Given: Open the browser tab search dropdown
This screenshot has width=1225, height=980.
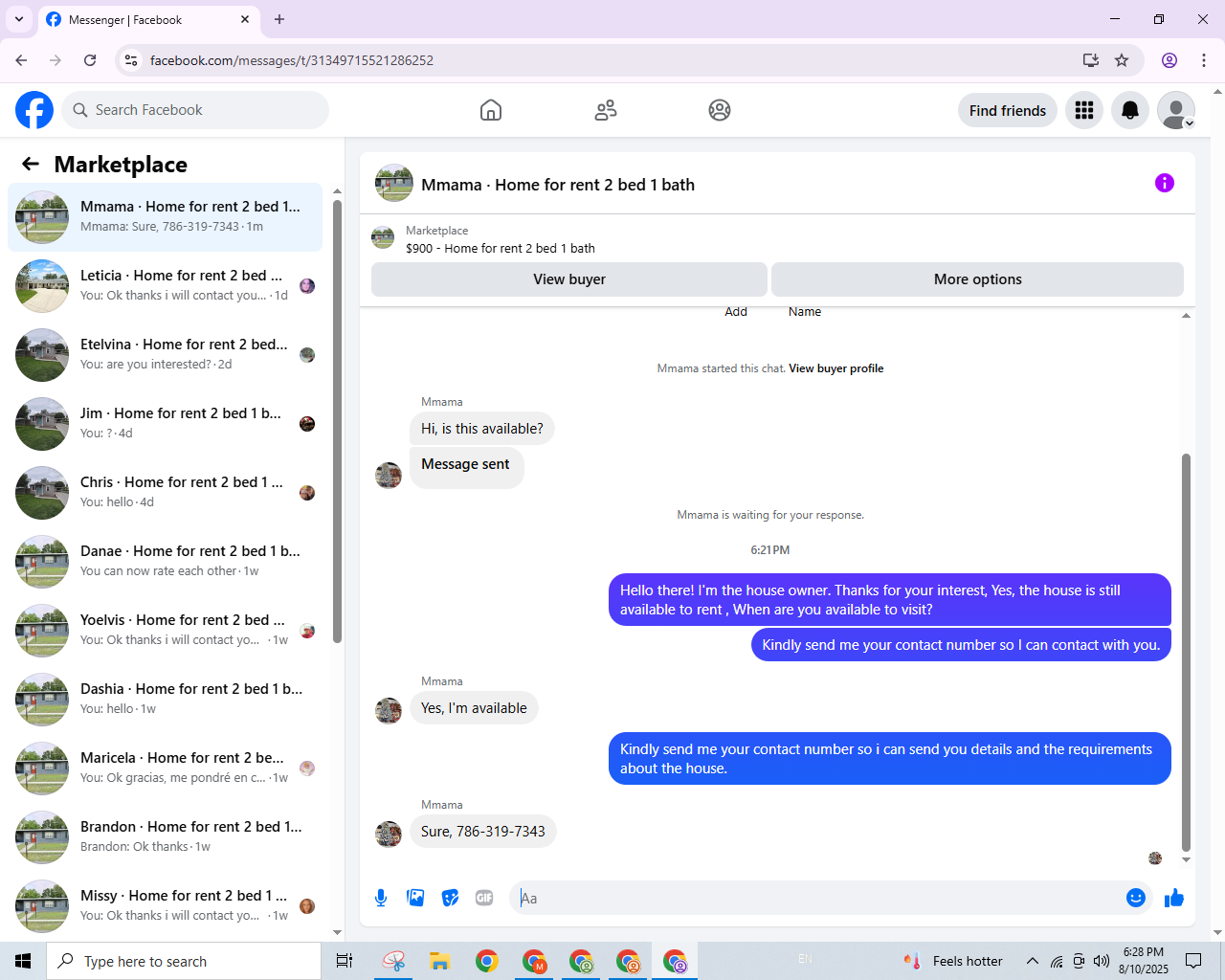Looking at the screenshot, I should click(x=18, y=19).
